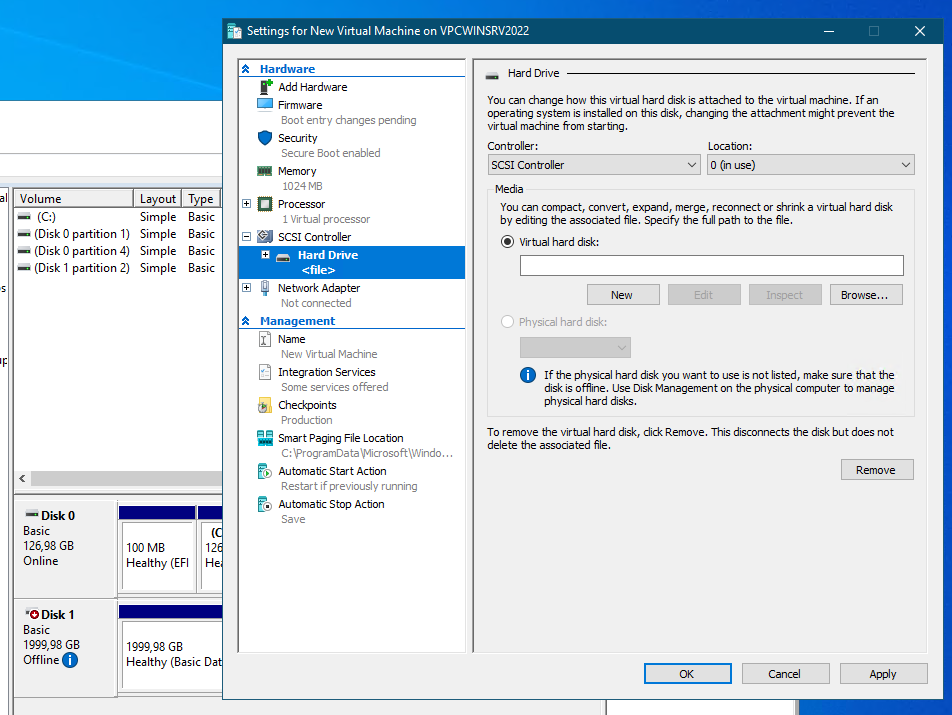Click the Security shield icon
The image size is (952, 715).
click(x=265, y=138)
